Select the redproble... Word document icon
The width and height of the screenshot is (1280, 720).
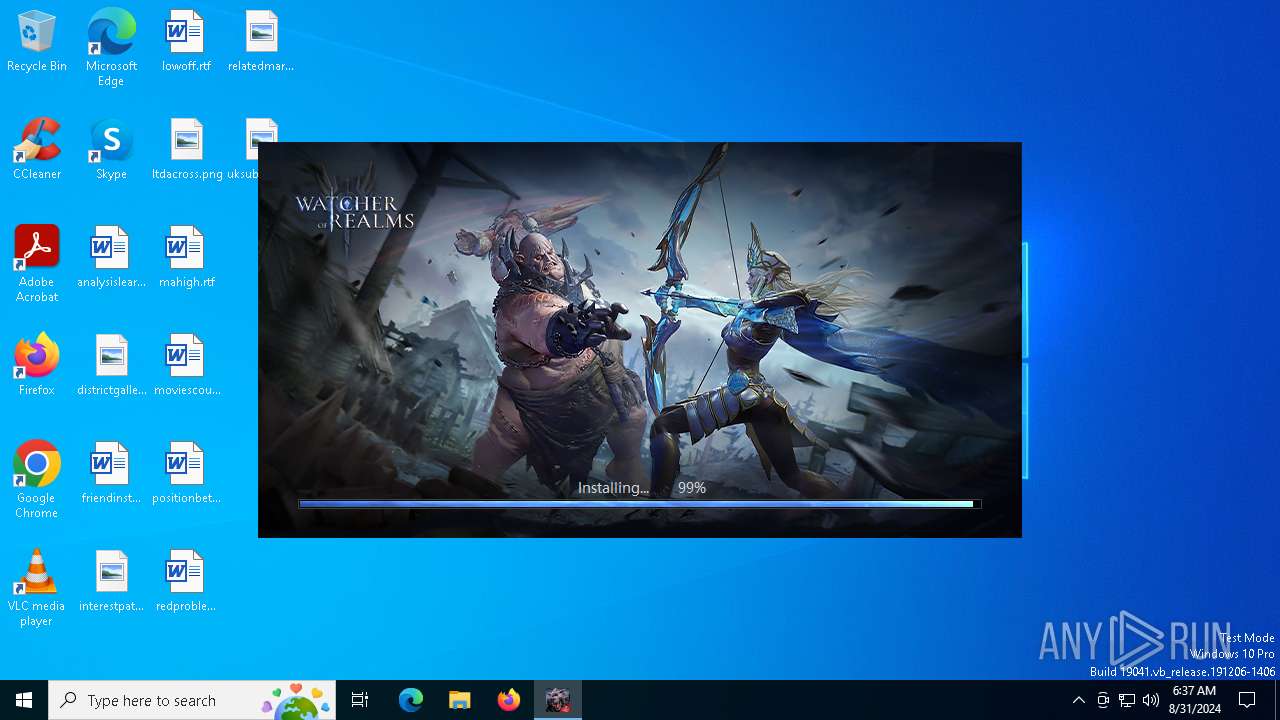187,582
